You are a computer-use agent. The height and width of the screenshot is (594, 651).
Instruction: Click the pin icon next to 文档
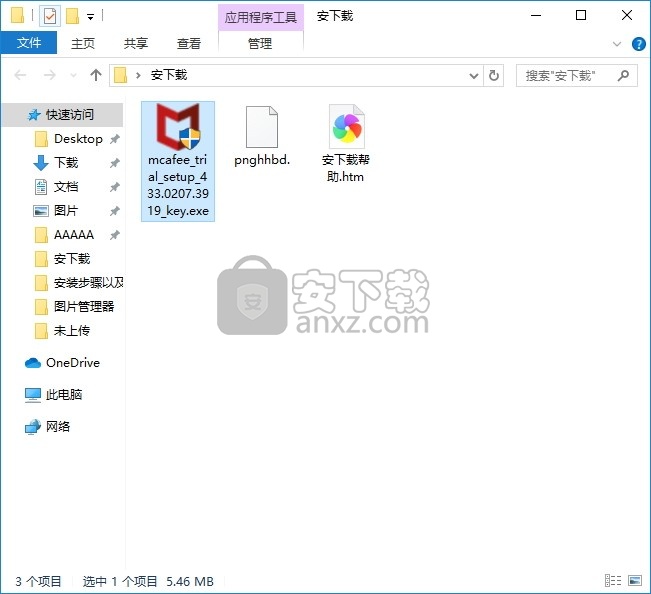[x=115, y=187]
